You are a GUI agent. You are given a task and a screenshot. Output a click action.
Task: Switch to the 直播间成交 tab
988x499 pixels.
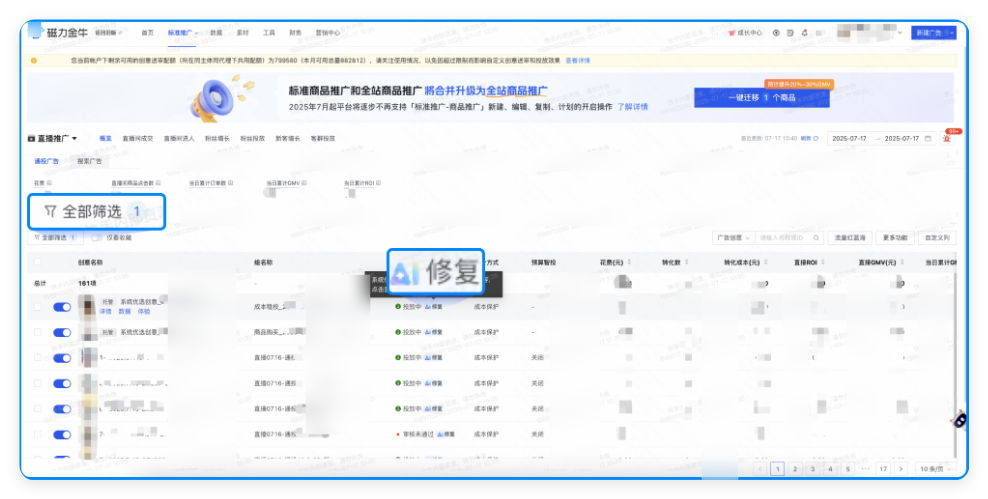pos(137,139)
